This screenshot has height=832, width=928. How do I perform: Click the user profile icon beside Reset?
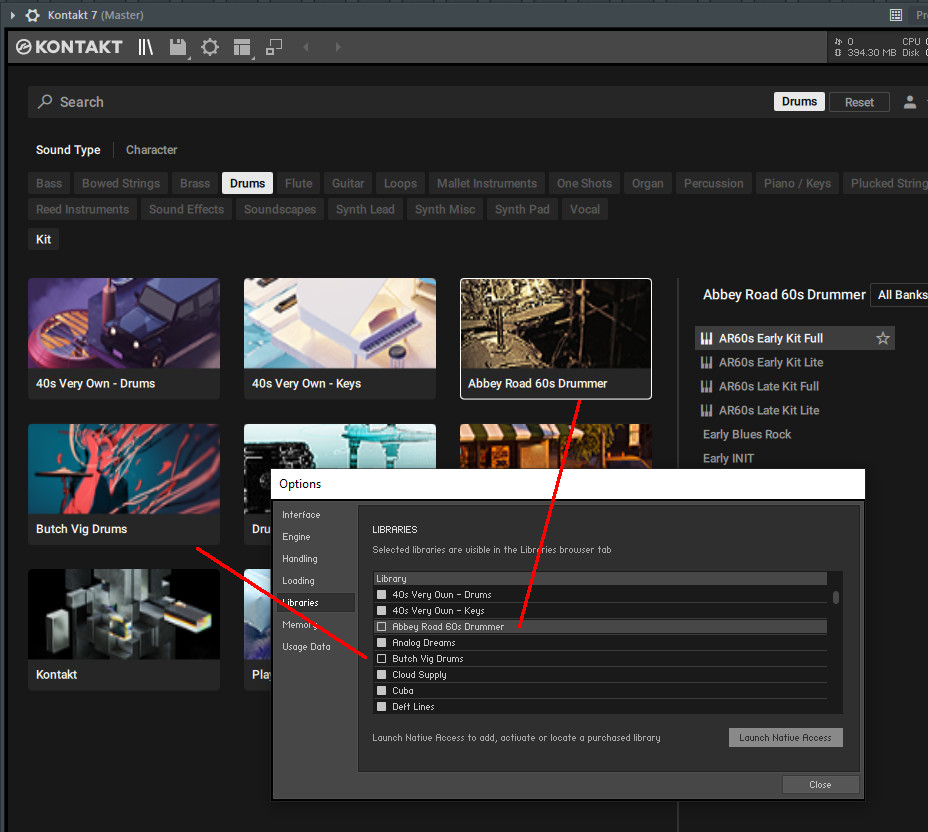pyautogui.click(x=910, y=102)
